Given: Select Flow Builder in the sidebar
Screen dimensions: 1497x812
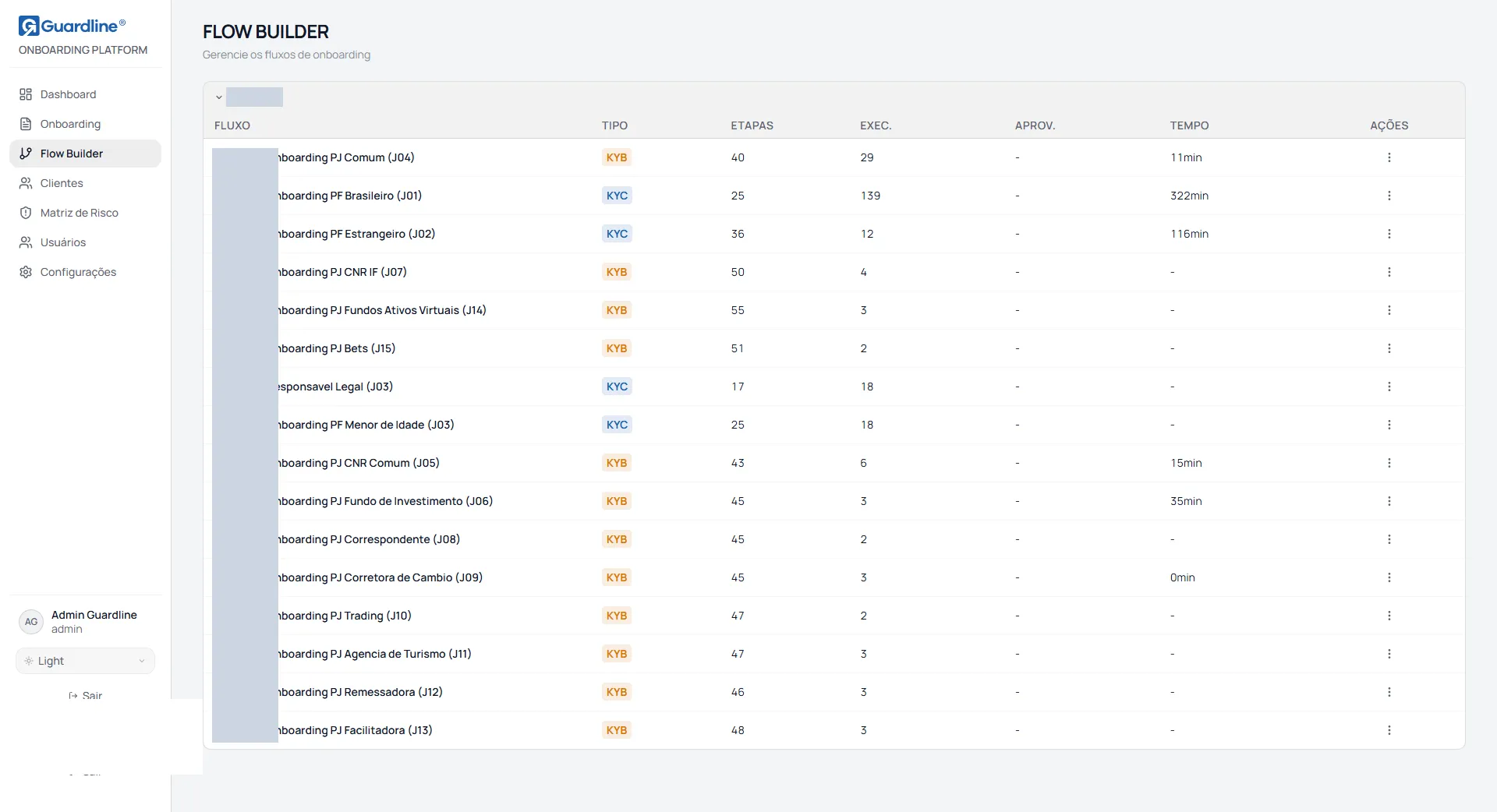Looking at the screenshot, I should [85, 154].
